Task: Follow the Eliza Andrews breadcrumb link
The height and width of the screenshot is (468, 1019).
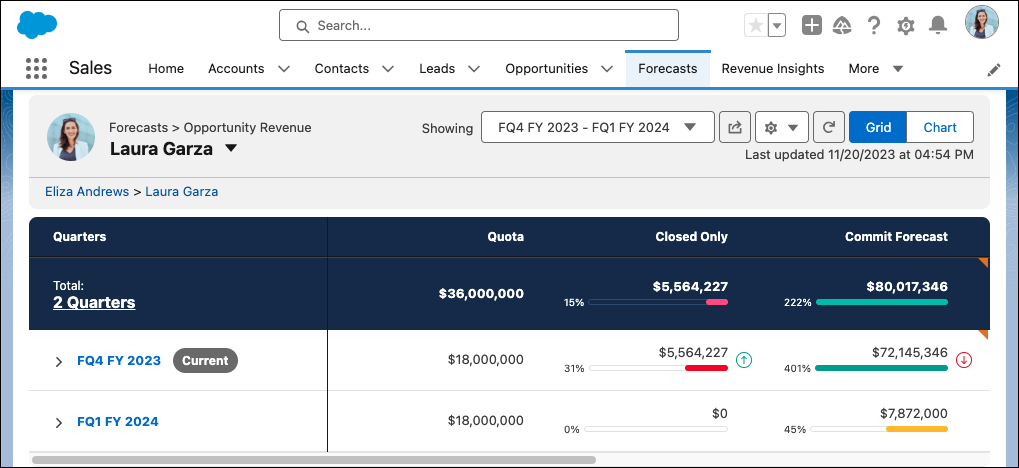Action: click(87, 192)
